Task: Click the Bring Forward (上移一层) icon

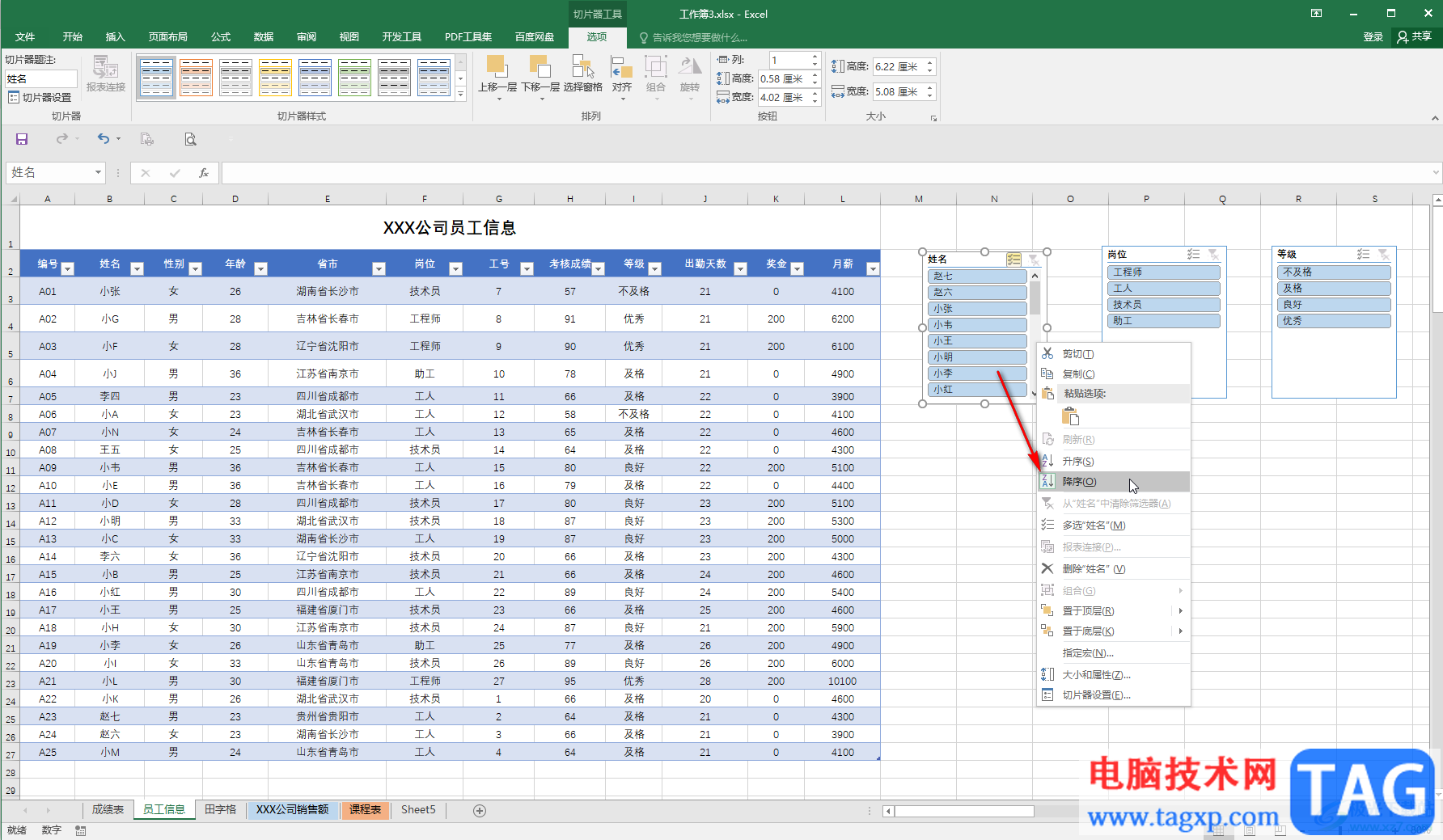Action: (497, 68)
